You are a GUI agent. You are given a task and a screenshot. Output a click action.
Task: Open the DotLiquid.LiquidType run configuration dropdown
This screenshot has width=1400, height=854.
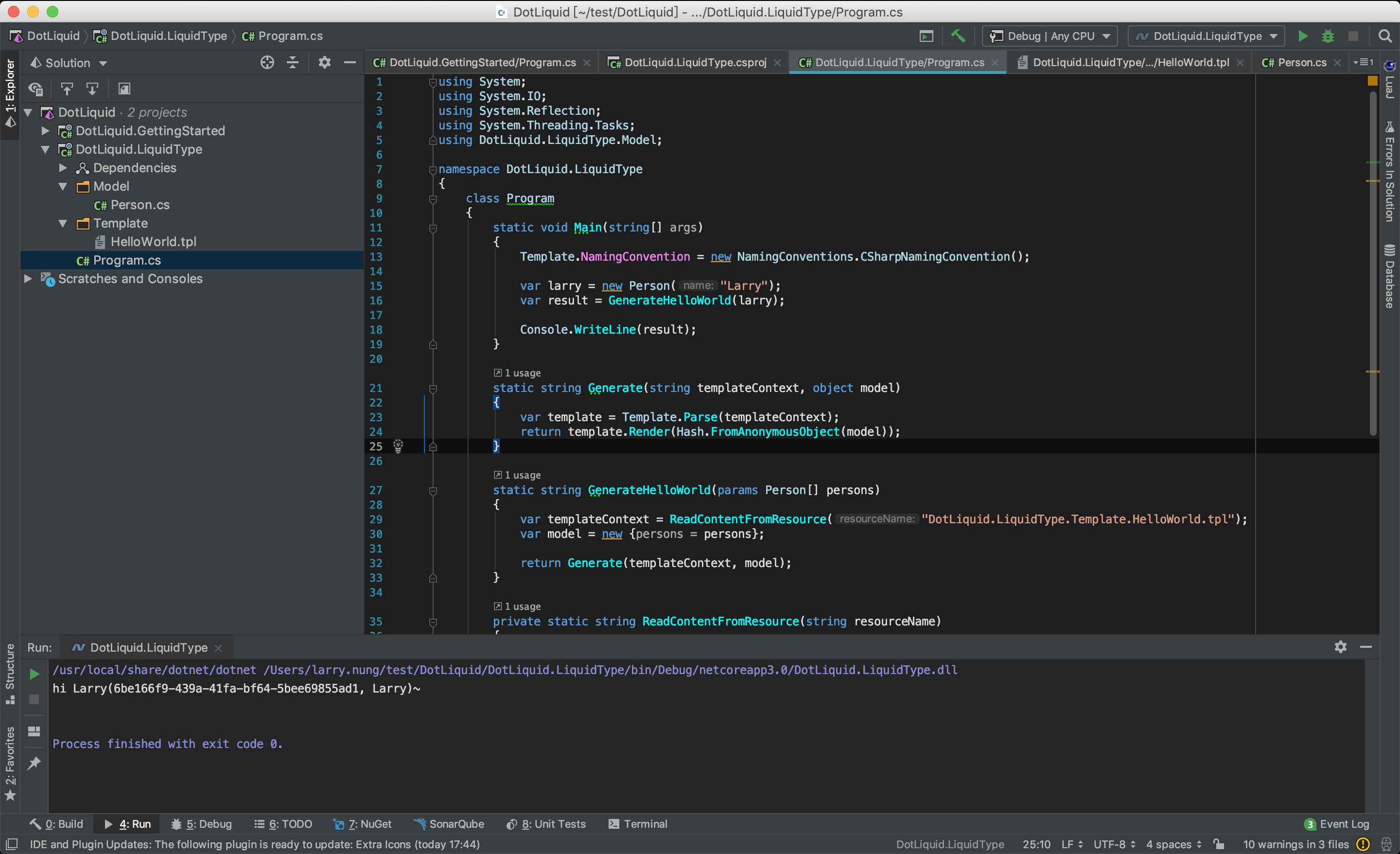(1206, 36)
